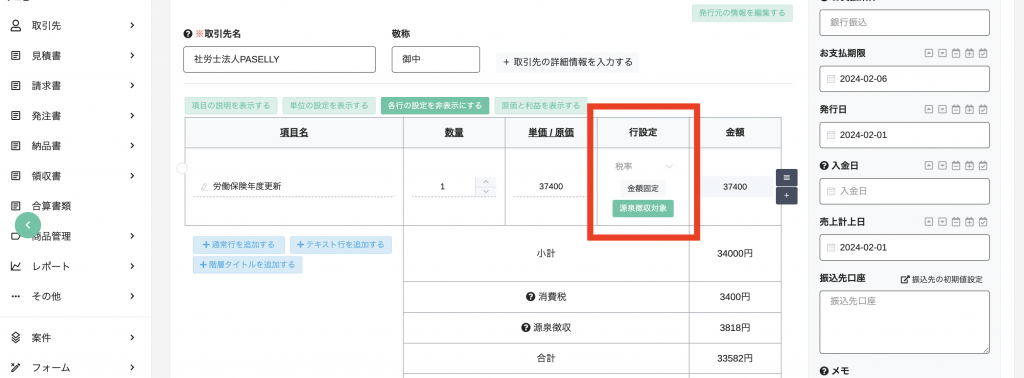Click calendar-plus icon for 売上計上日

[970, 222]
